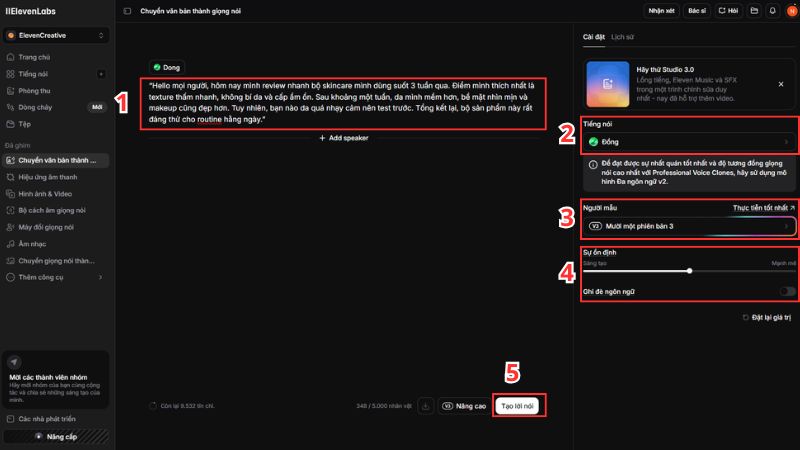Click the Studio 3.0 promo thumbnail
This screenshot has width=800, height=450.
[x=607, y=84]
